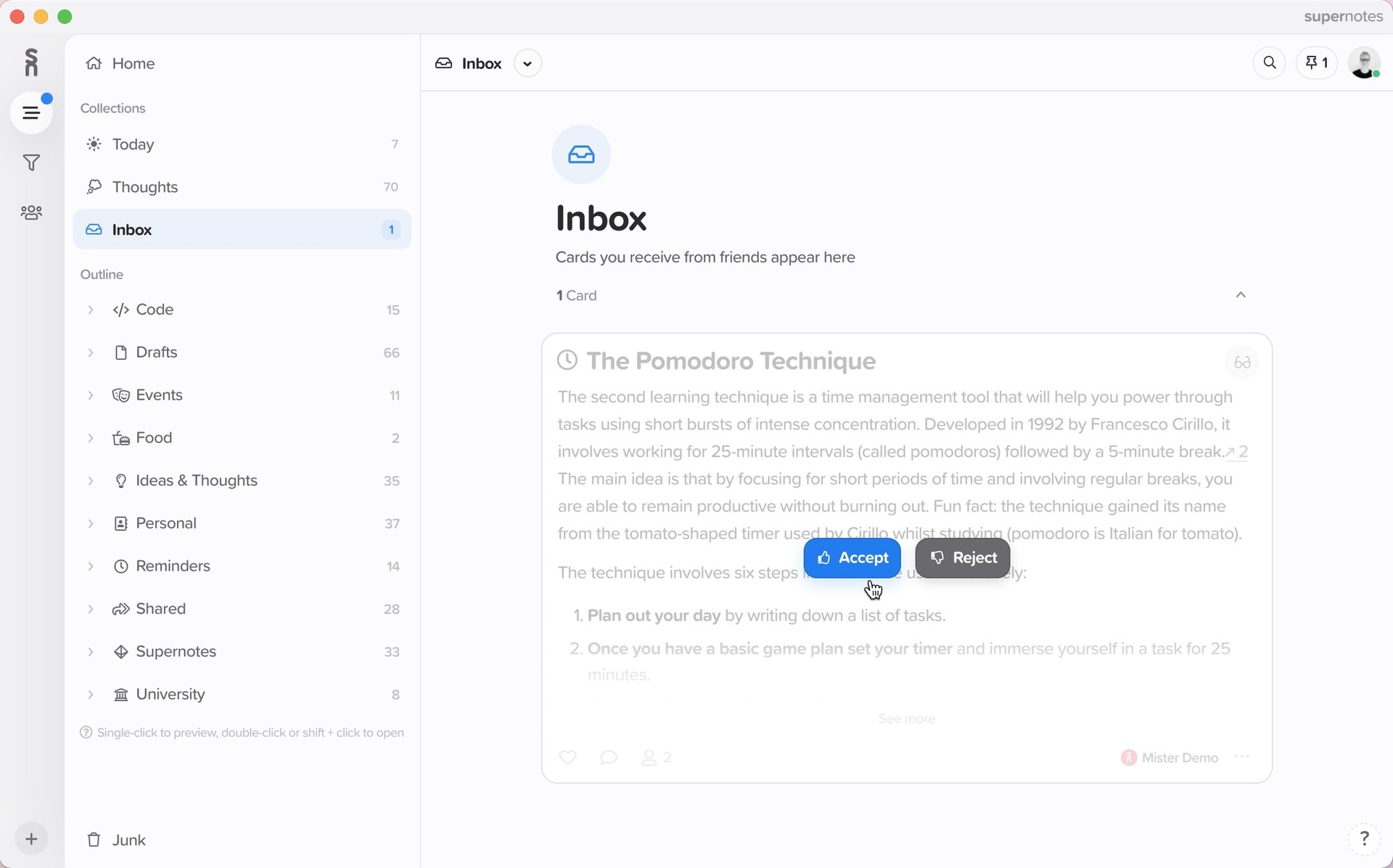Collapse the card list above the Pomodoro card
Viewport: 1393px width, 868px height.
click(x=1241, y=294)
